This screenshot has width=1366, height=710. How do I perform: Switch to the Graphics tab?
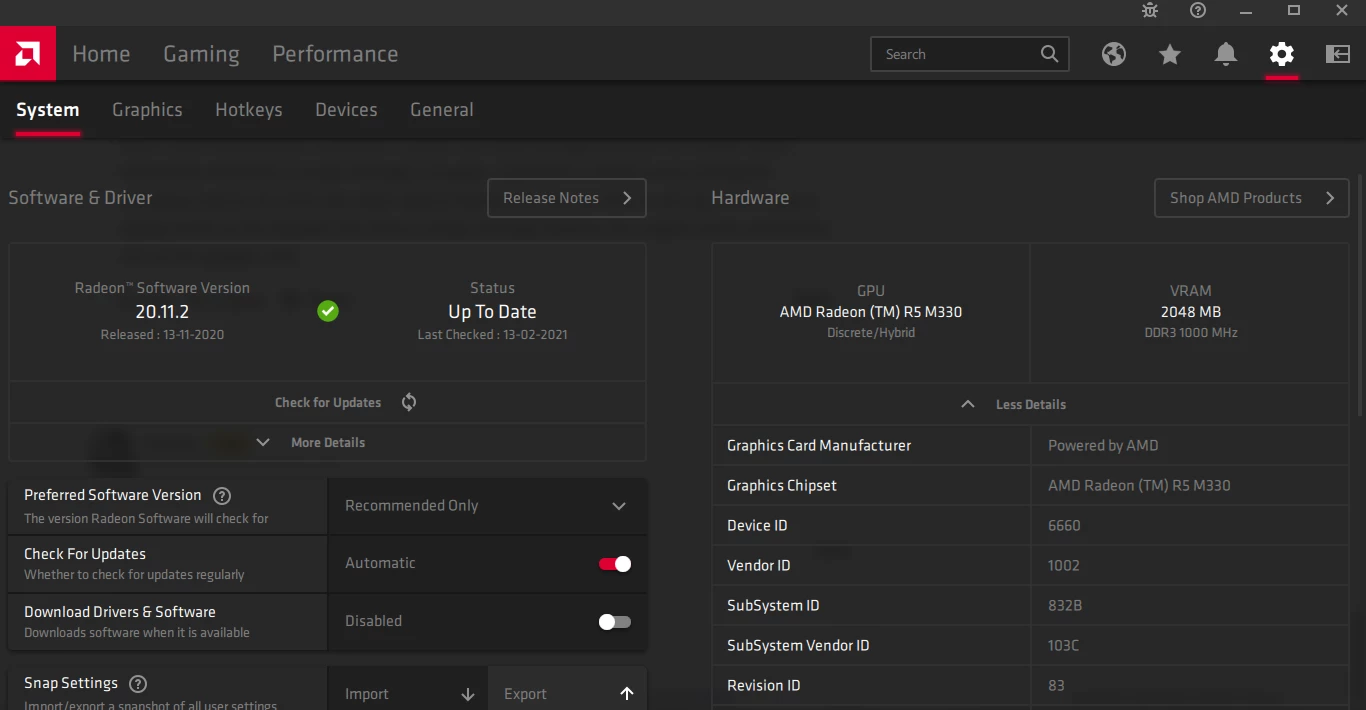147,110
